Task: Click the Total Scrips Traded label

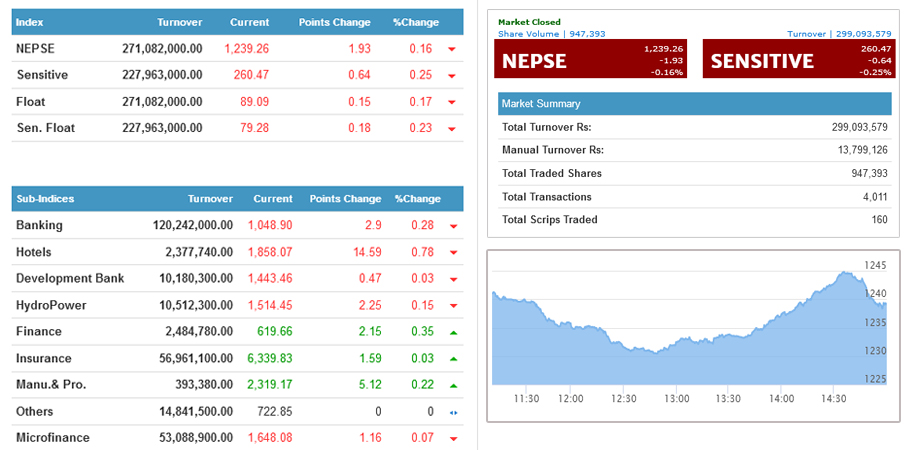Action: coord(550,219)
